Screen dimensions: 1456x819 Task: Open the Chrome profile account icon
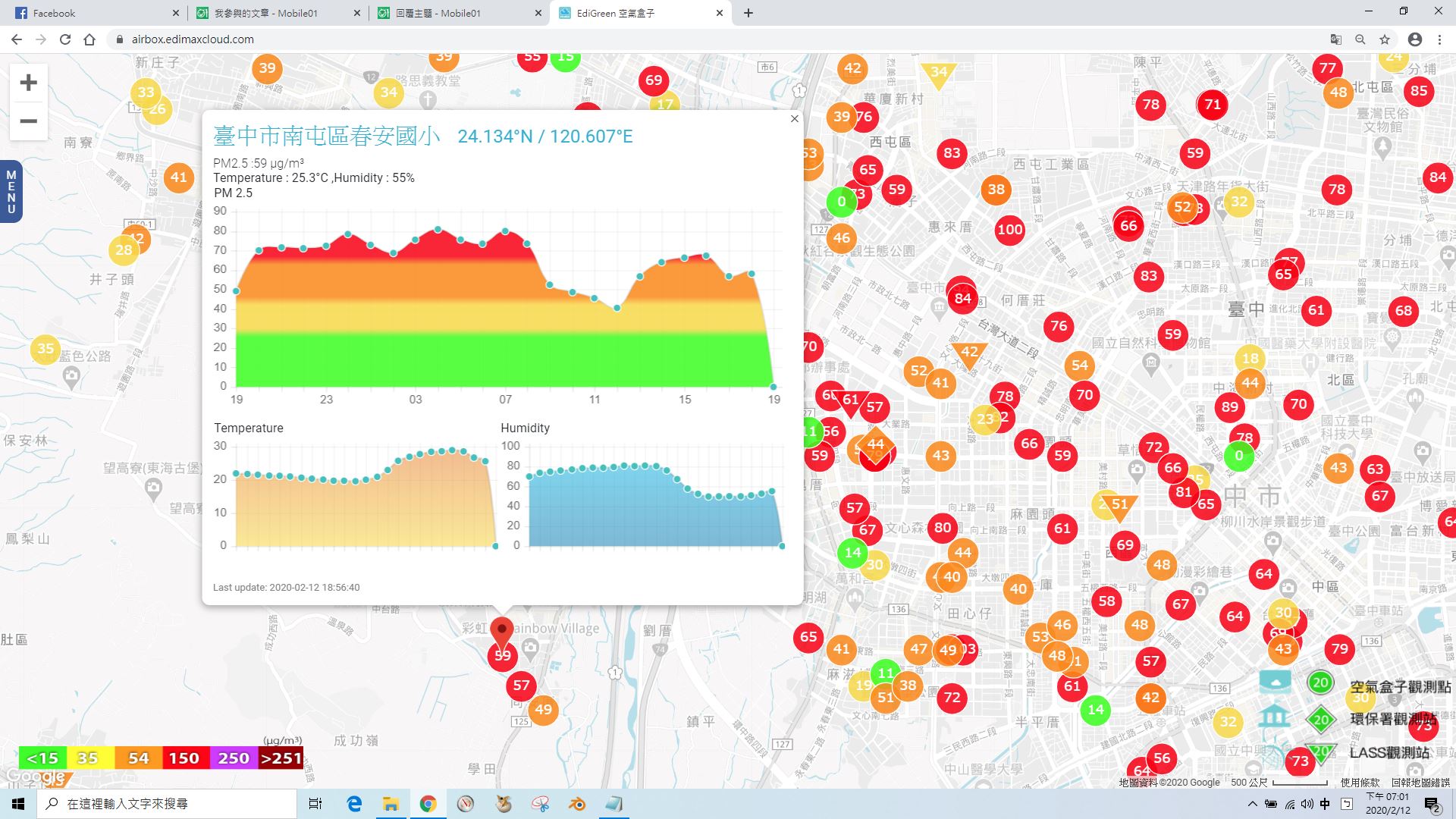[1415, 39]
